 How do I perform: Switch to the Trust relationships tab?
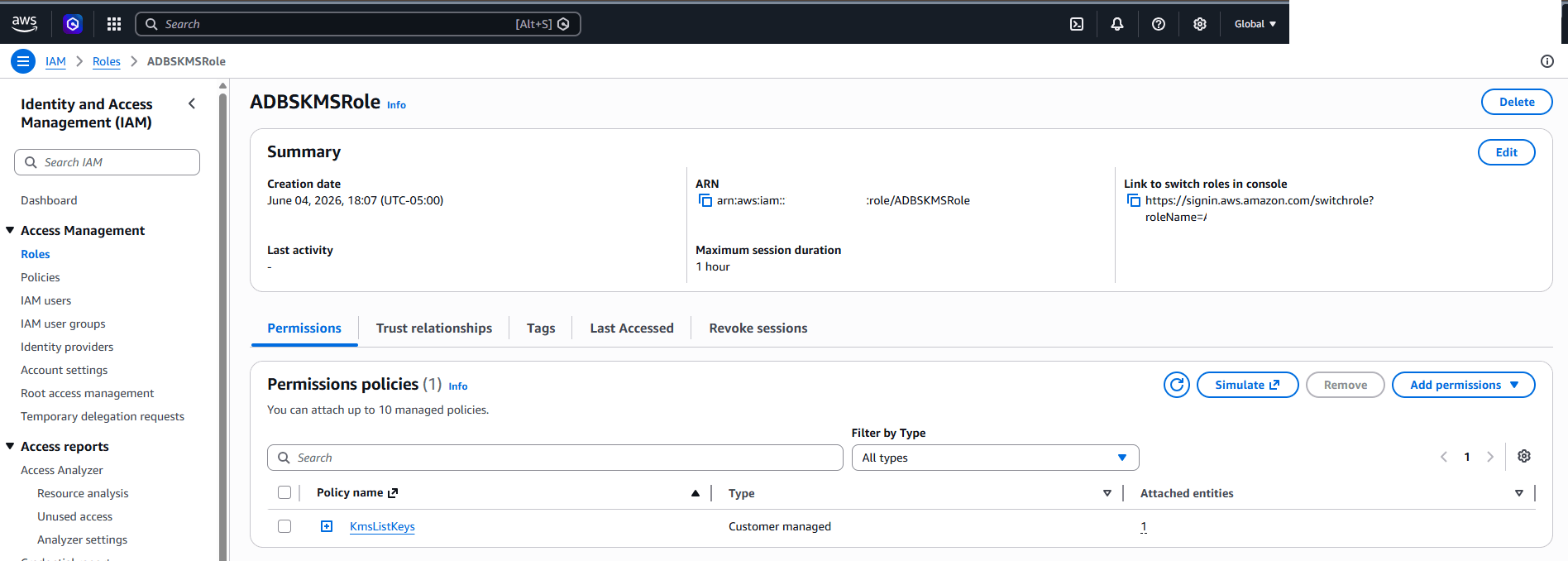[x=434, y=328]
